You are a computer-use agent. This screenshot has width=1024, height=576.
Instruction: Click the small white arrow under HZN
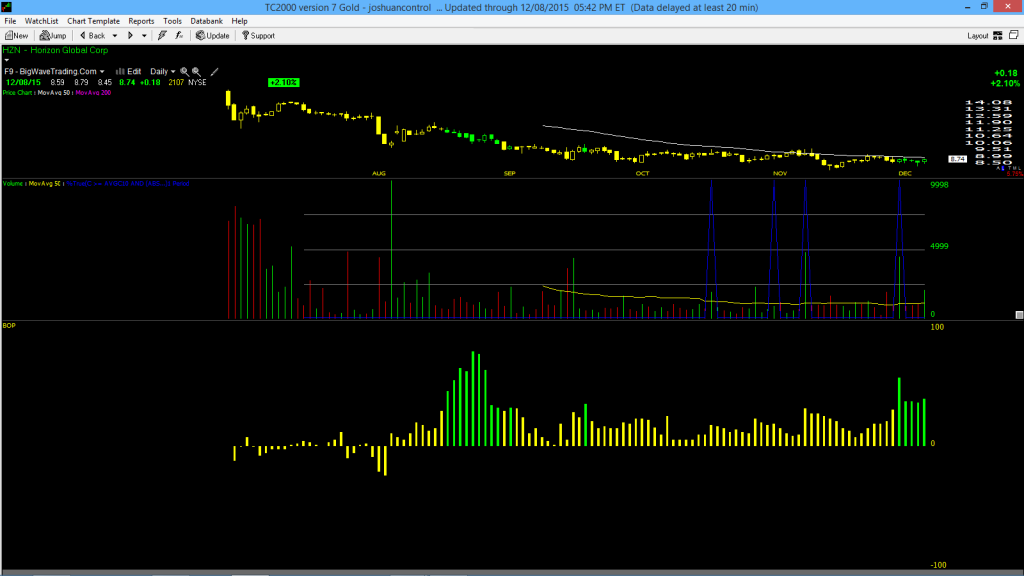click(7, 60)
